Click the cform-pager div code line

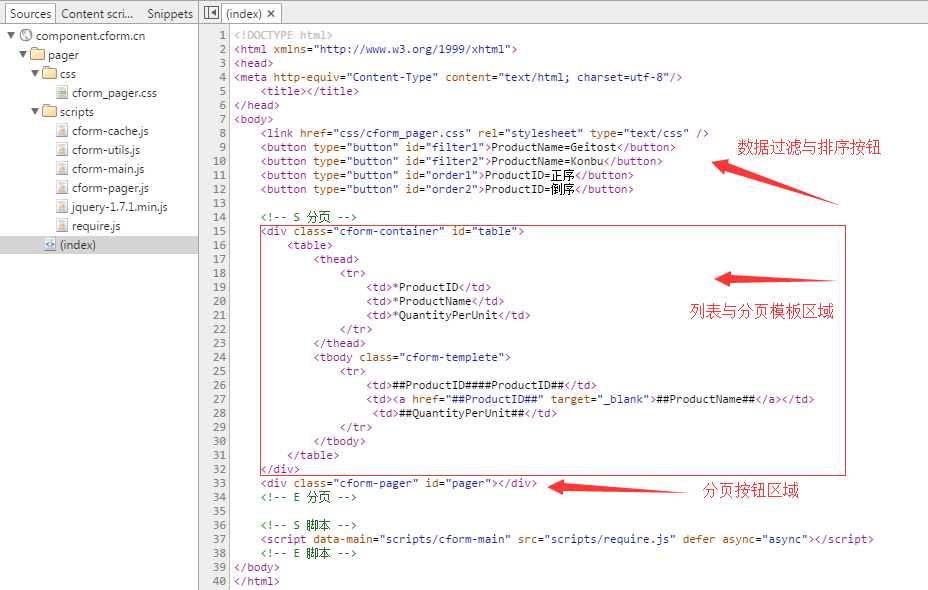coord(398,483)
